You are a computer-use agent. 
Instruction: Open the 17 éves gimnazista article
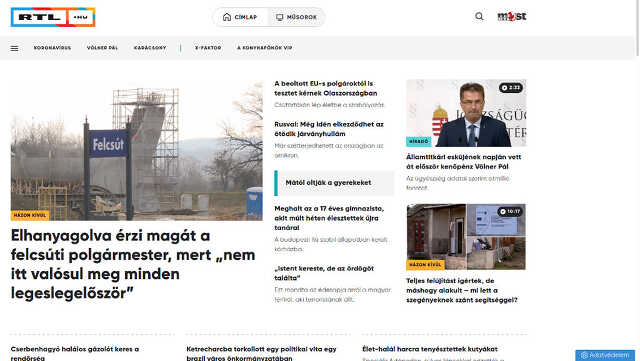[329, 218]
